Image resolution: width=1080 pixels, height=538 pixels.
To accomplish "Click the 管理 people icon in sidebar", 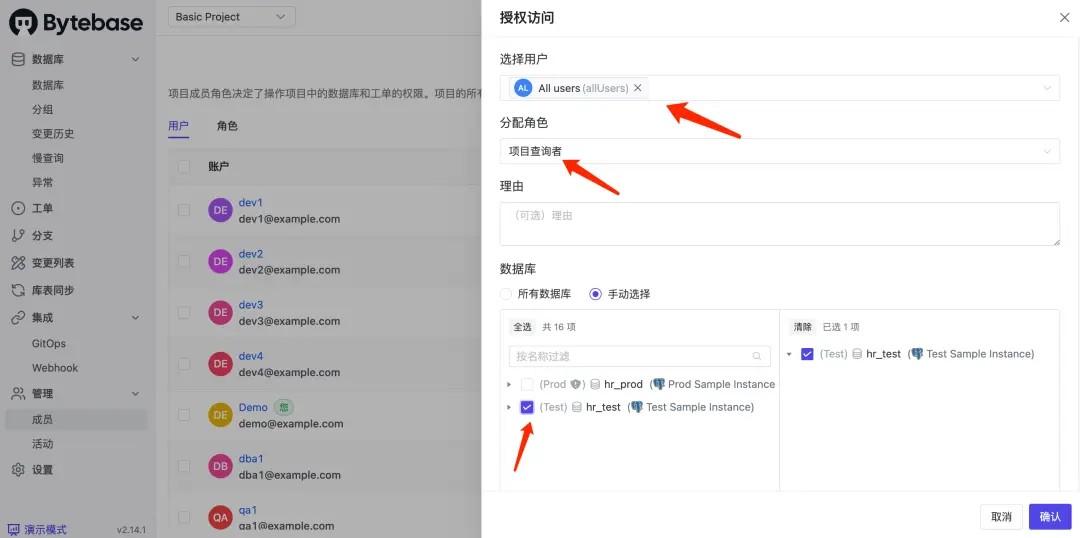I will click(x=19, y=393).
